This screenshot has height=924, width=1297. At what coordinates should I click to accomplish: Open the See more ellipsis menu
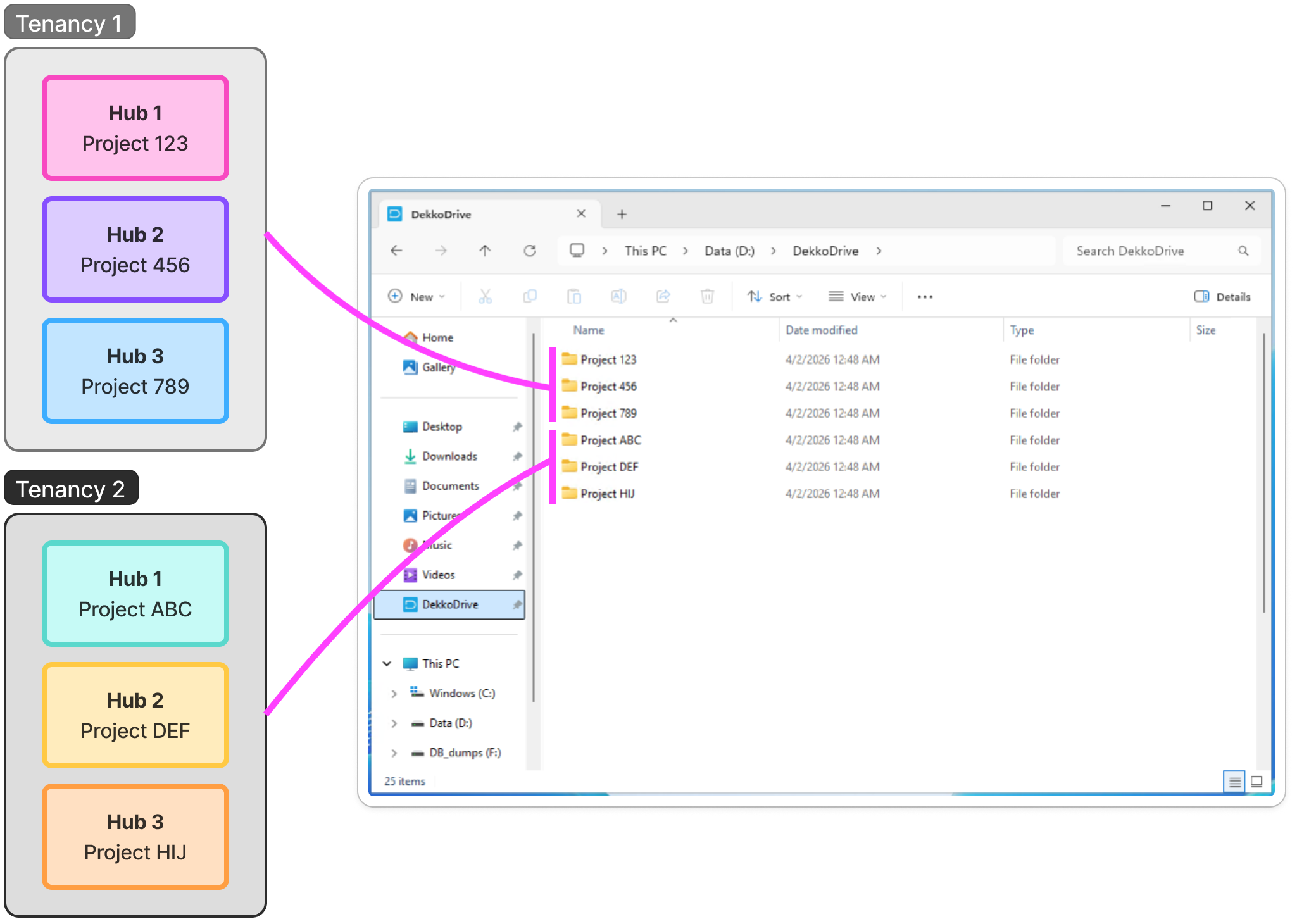point(925,297)
